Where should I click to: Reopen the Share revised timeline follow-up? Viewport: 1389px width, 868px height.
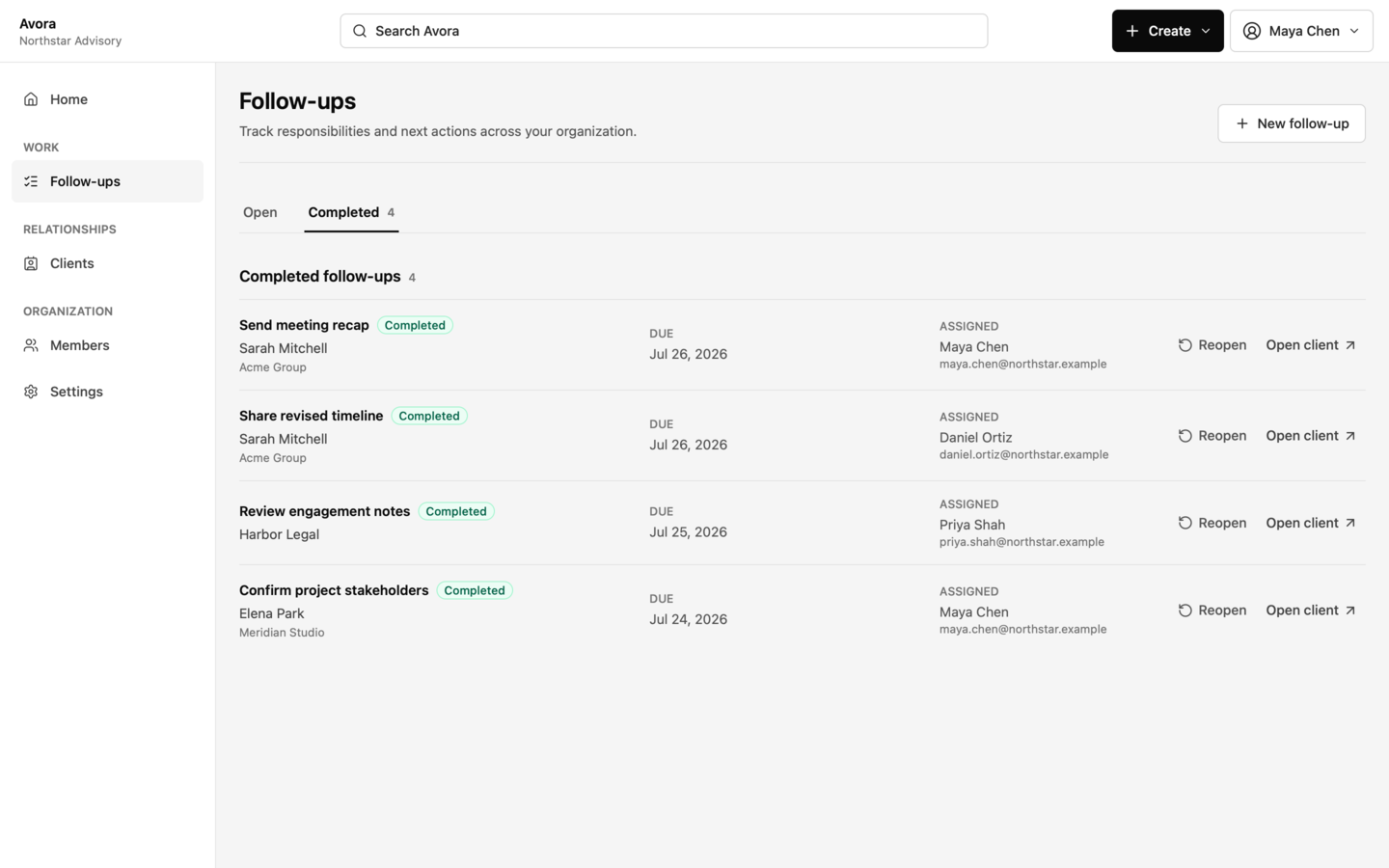[x=1212, y=436]
